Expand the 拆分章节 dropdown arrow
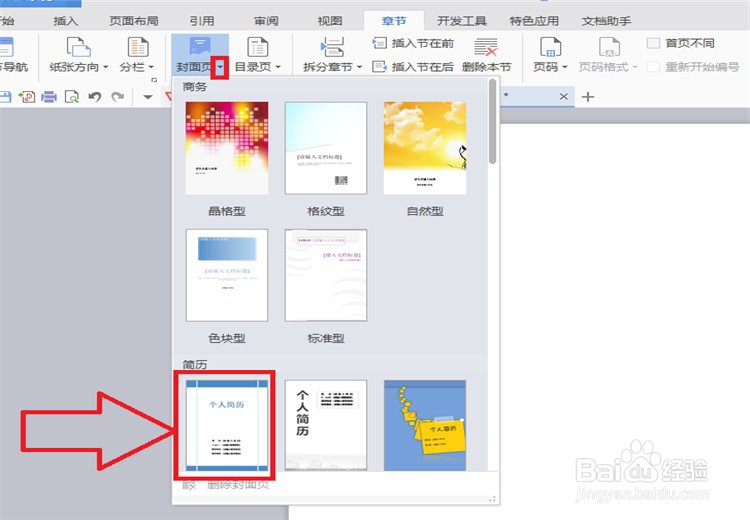 pyautogui.click(x=359, y=67)
